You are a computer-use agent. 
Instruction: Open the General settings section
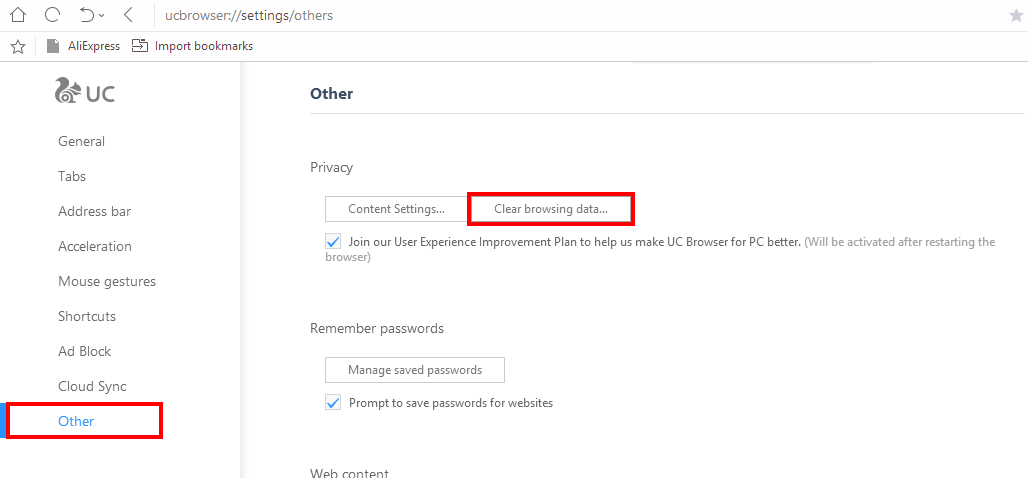pos(81,141)
